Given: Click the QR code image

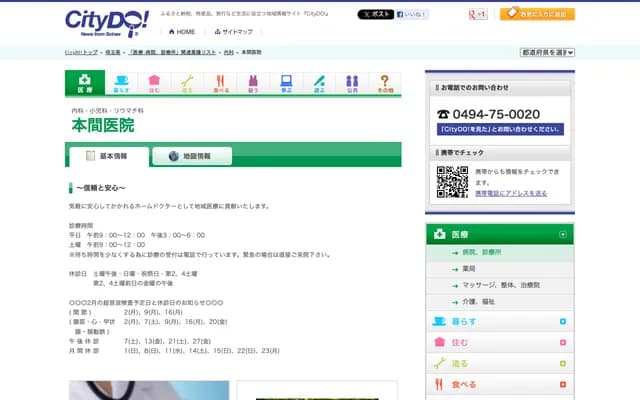Looking at the screenshot, I should (452, 182).
